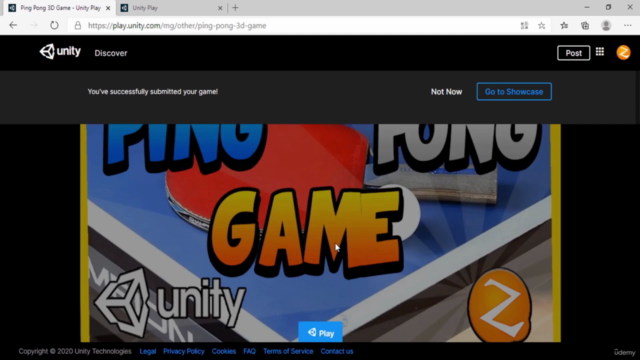
Task: Open the Discover menu
Action: [111, 53]
